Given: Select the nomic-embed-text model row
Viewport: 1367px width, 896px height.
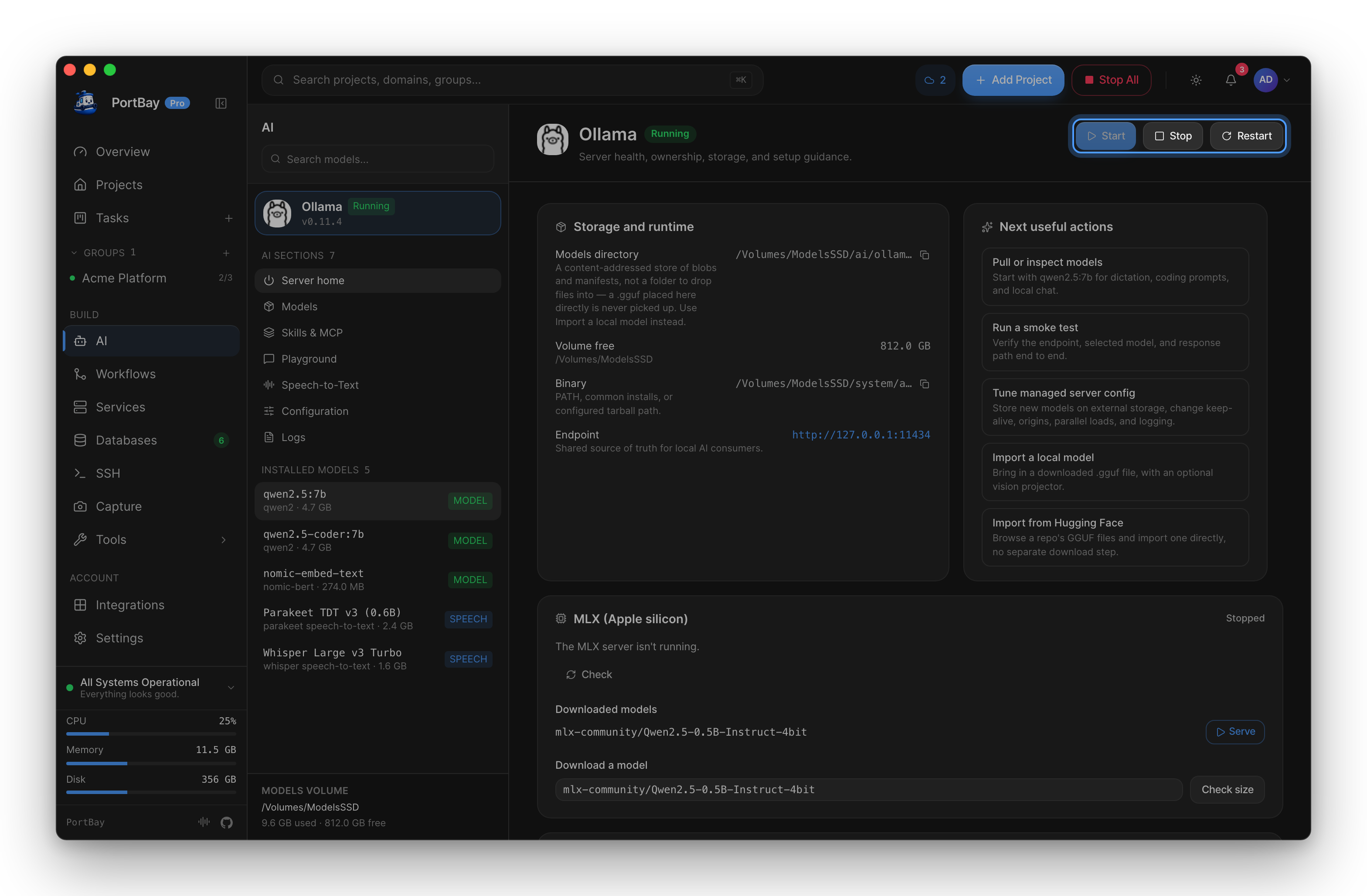Looking at the screenshot, I should click(377, 580).
